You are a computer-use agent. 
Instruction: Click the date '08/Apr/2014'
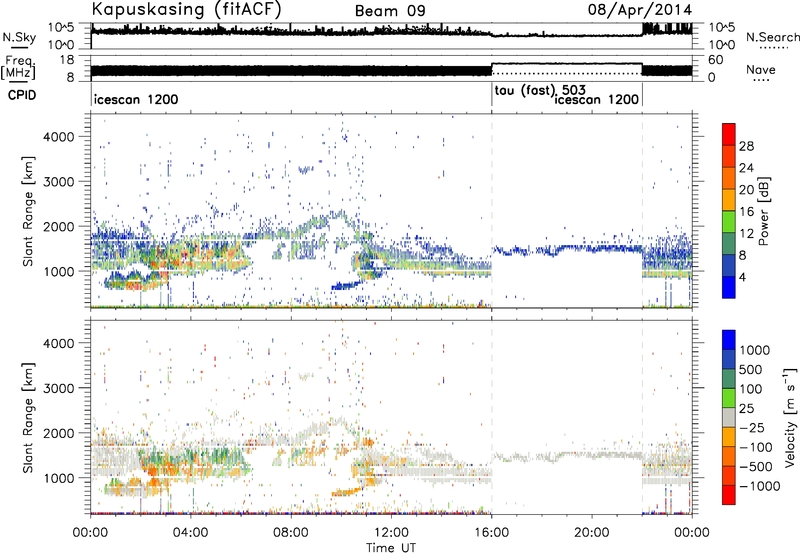[640, 10]
